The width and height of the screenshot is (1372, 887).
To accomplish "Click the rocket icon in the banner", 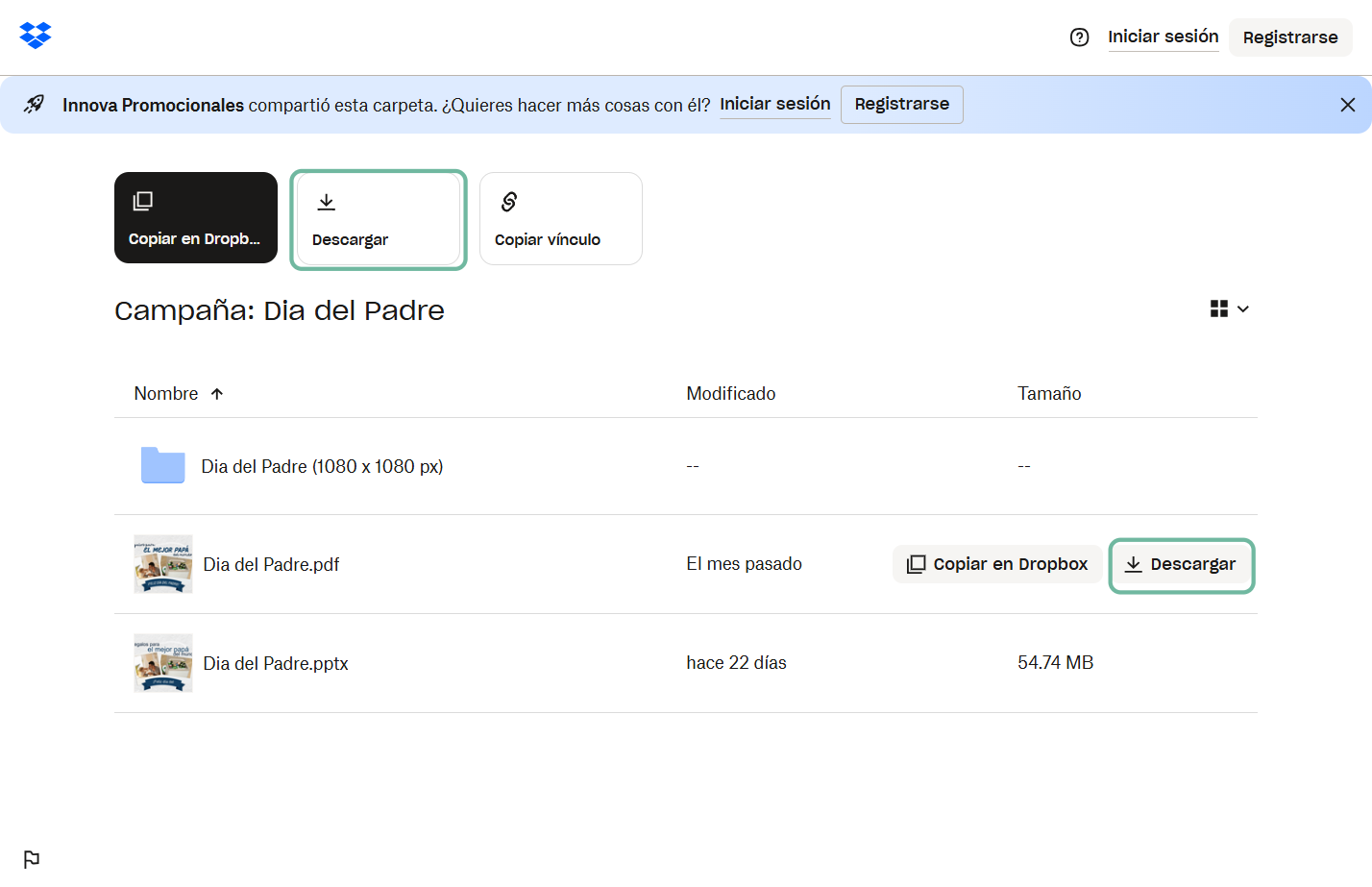I will click(35, 104).
